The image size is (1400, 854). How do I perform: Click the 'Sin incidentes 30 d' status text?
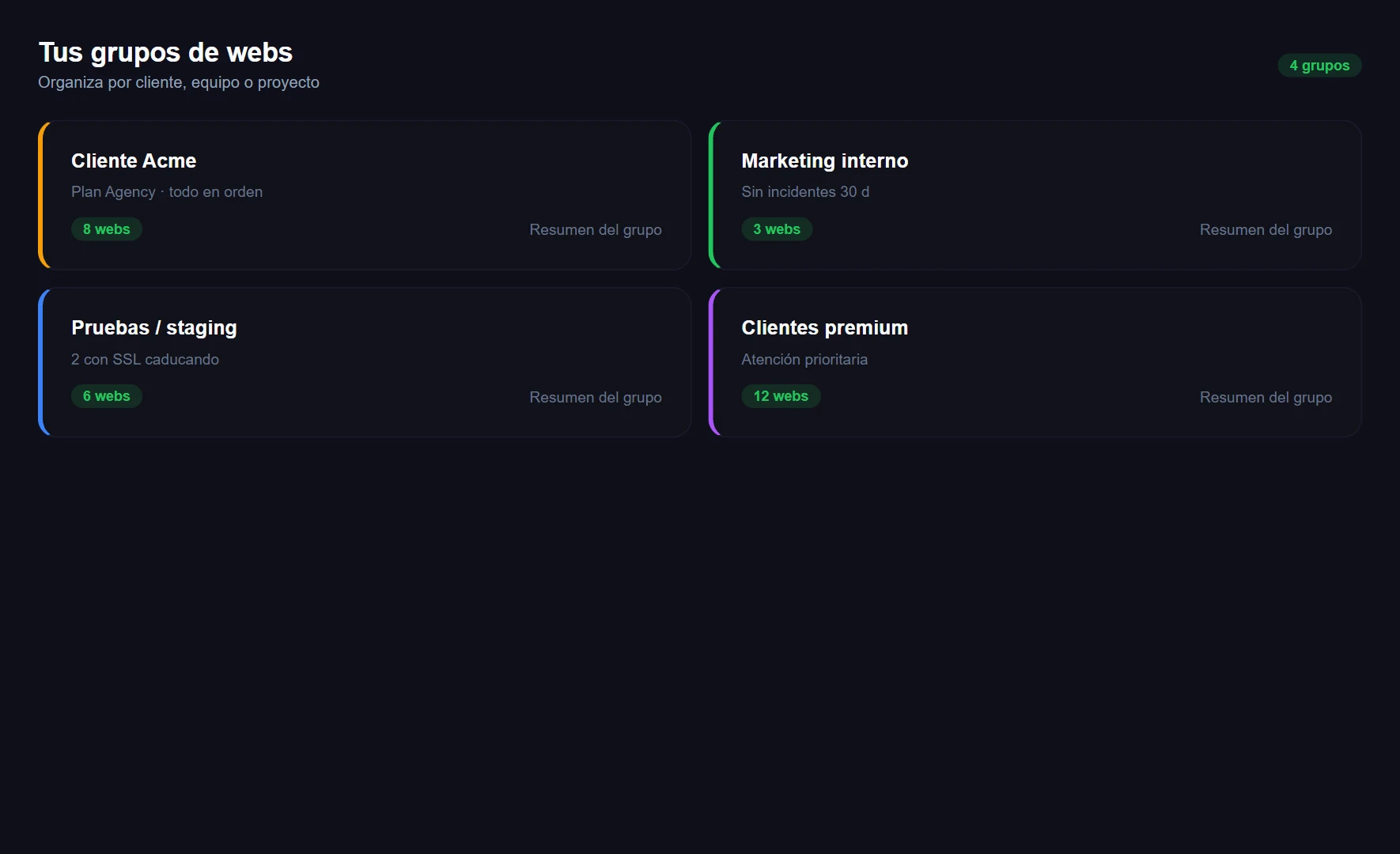pyautogui.click(x=804, y=192)
